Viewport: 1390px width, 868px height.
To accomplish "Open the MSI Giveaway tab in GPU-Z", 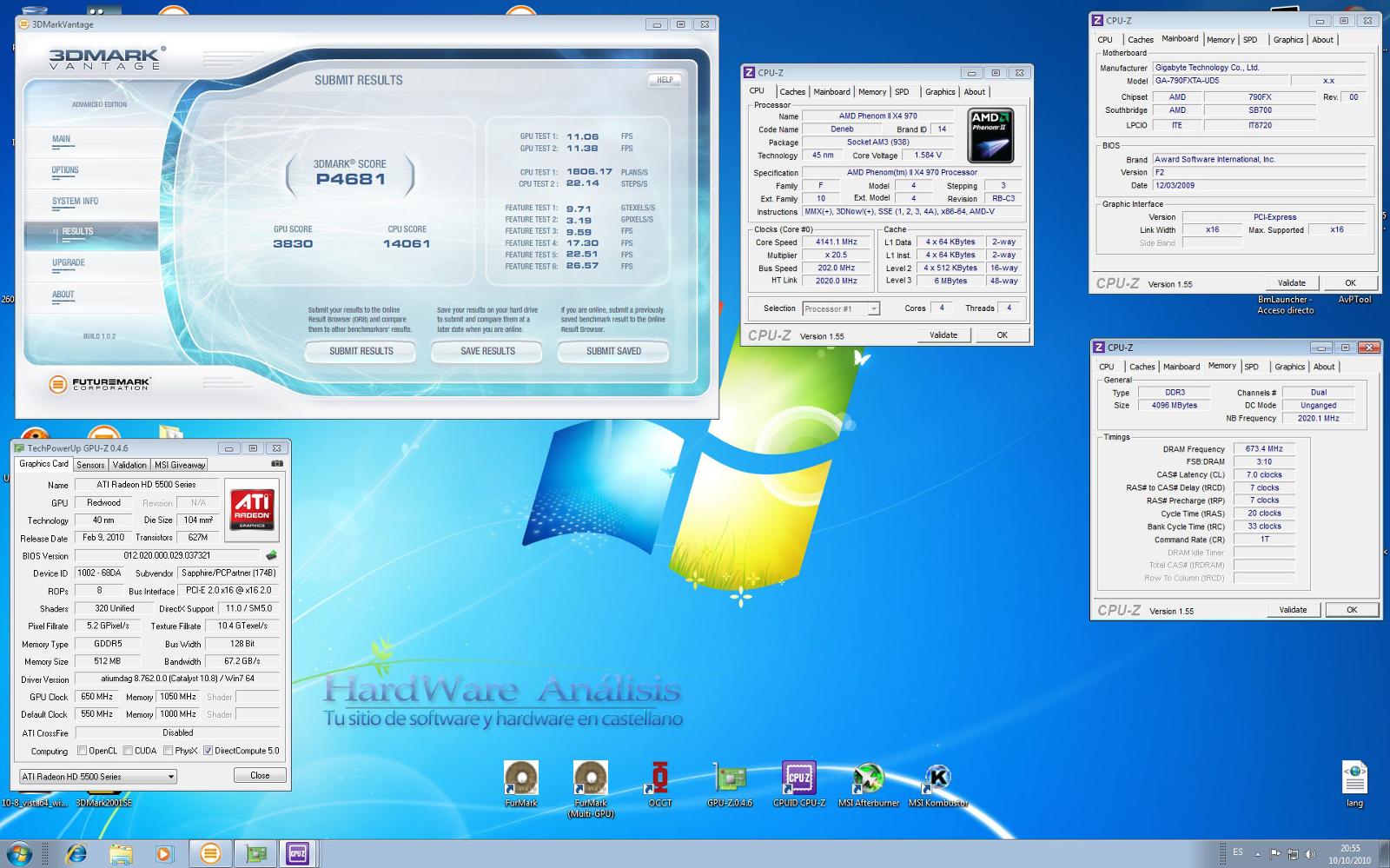I will coord(181,465).
